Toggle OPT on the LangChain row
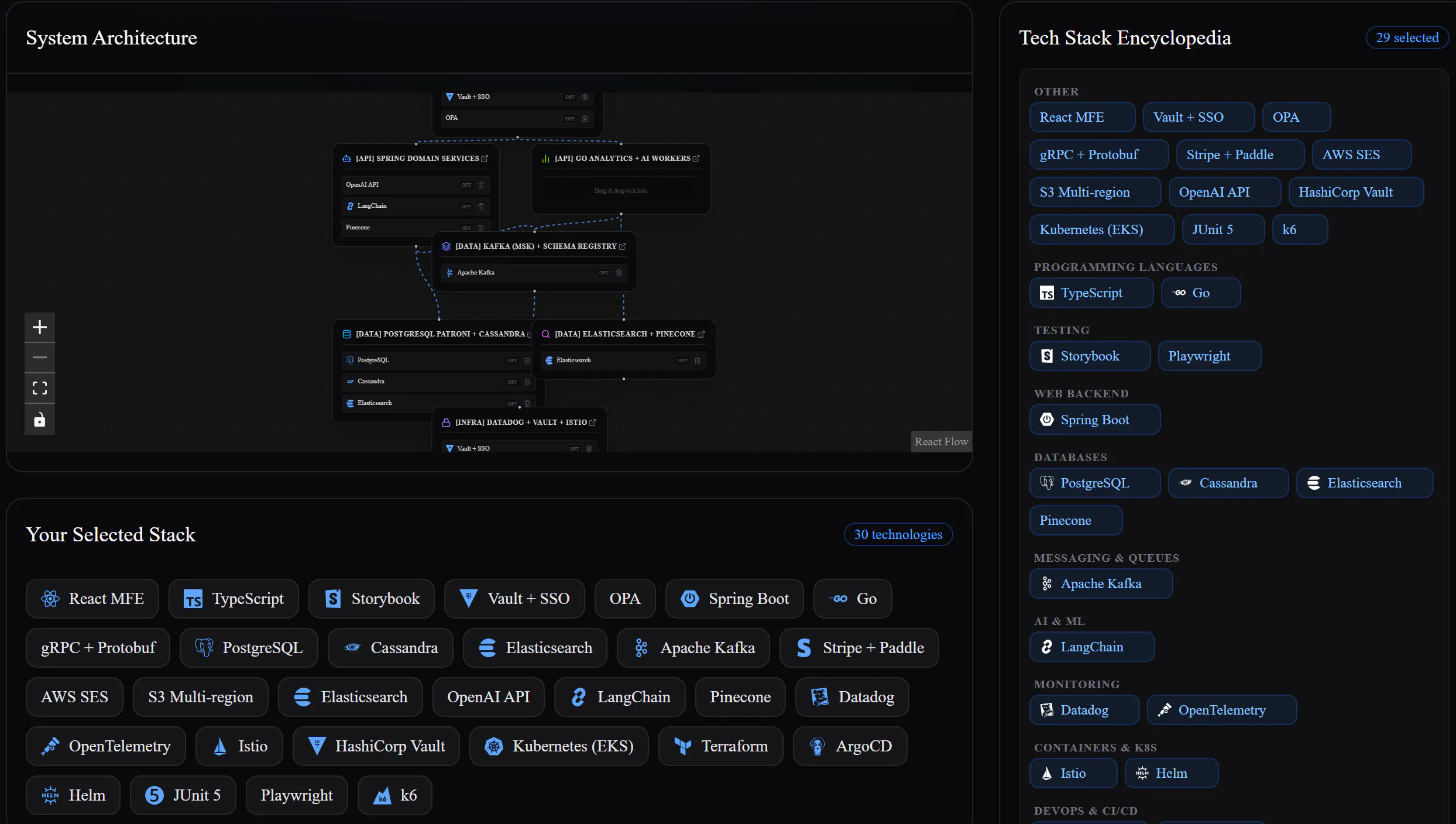This screenshot has height=824, width=1456. tap(466, 206)
